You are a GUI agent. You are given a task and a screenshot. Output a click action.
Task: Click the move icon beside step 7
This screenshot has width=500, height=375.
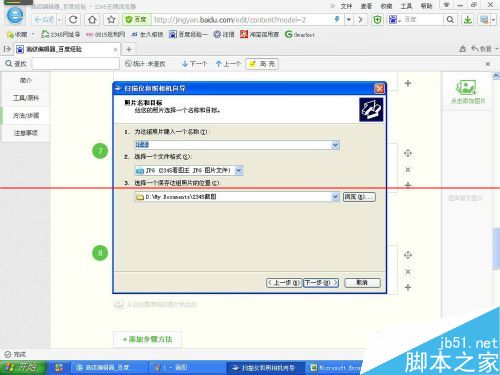[x=408, y=153]
